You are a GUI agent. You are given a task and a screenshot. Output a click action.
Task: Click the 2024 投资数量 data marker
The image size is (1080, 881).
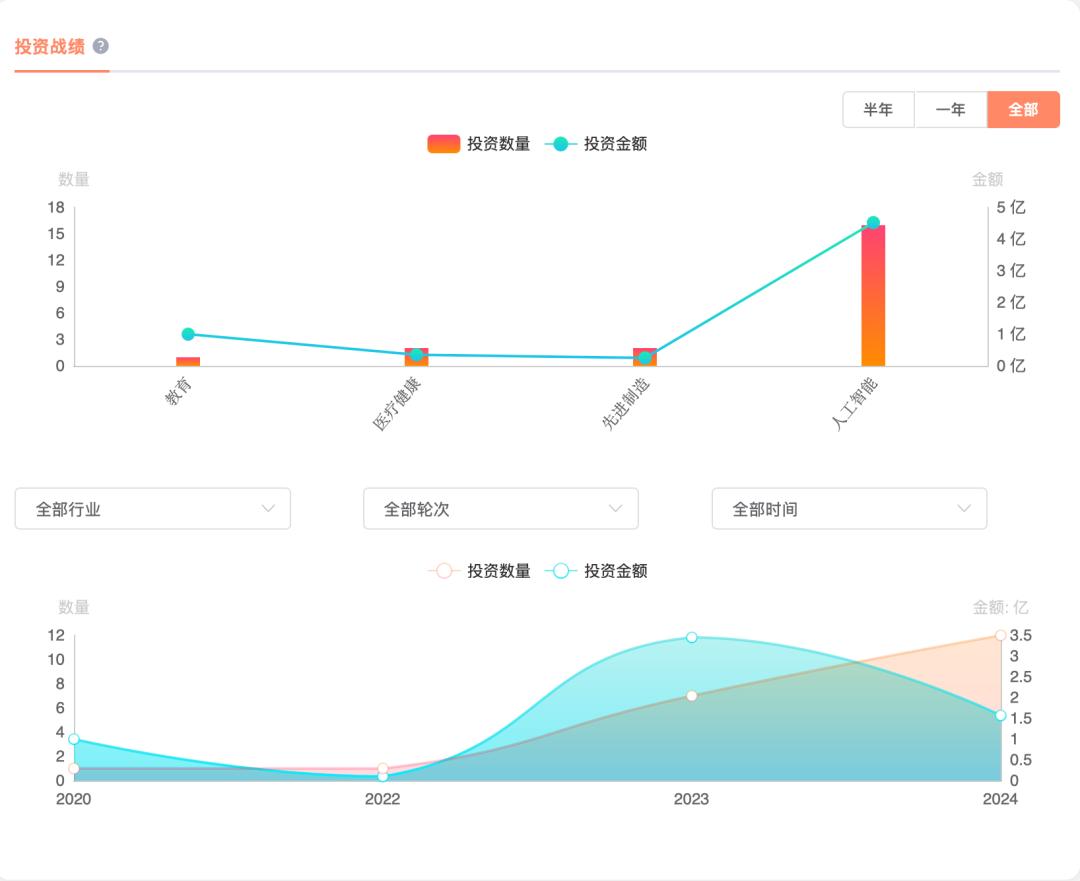1000,635
